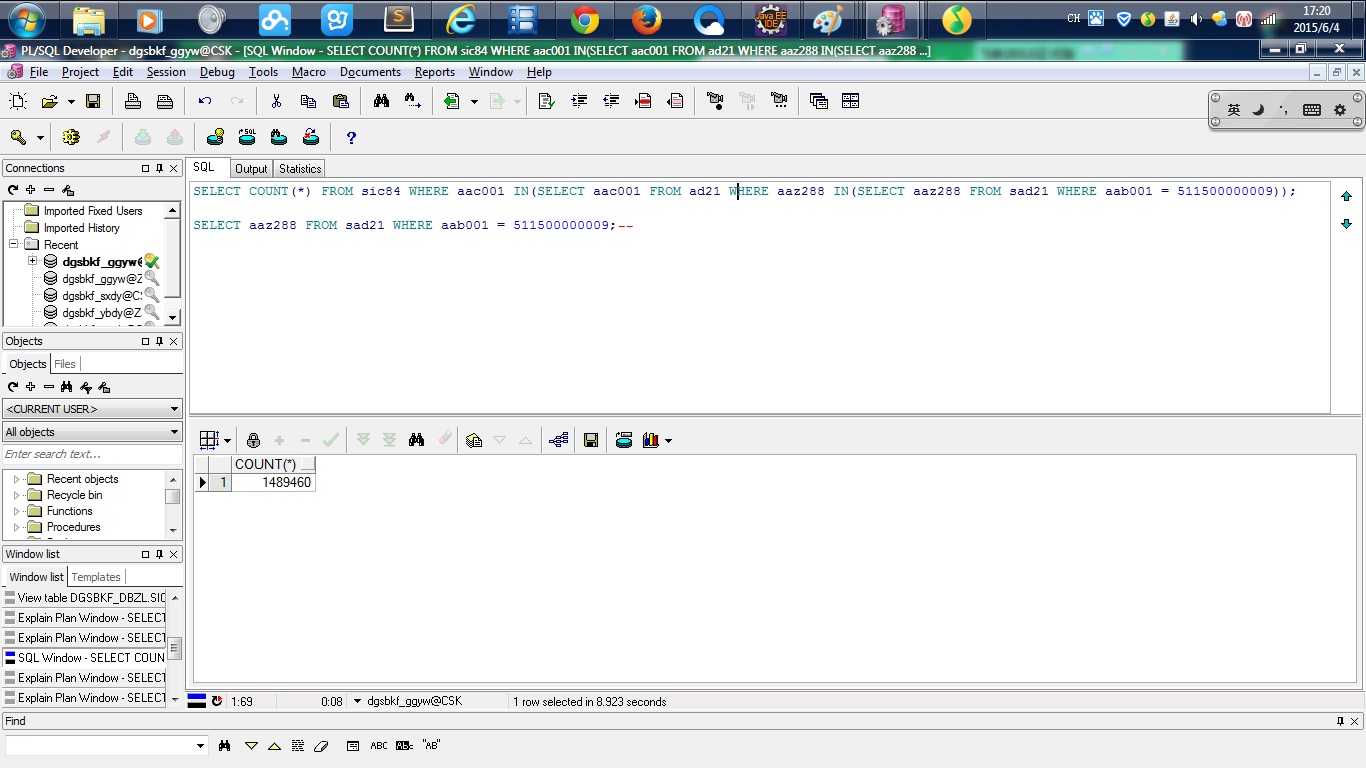The height and width of the screenshot is (768, 1366).
Task: Expand the Recent objects folder
Action: pyautogui.click(x=16, y=479)
